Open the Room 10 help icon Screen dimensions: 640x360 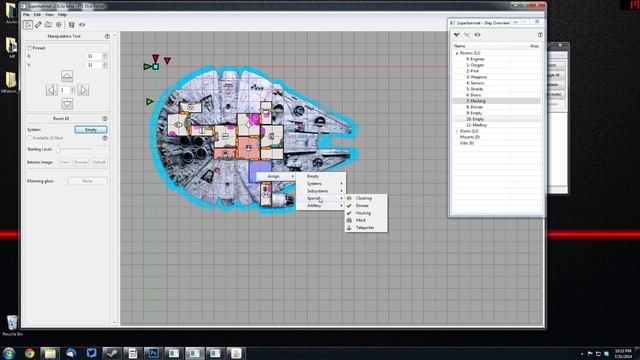pyautogui.click(x=105, y=118)
